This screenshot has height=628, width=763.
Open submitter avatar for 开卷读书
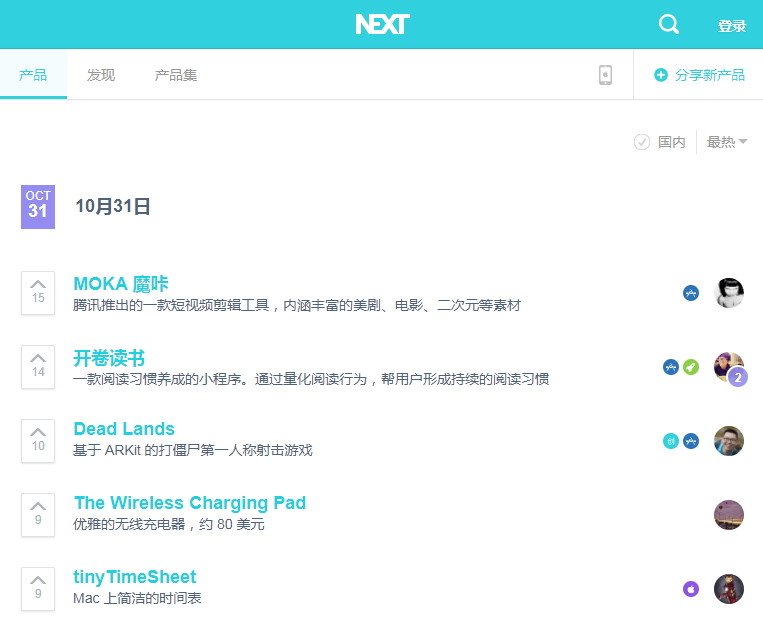(x=727, y=365)
